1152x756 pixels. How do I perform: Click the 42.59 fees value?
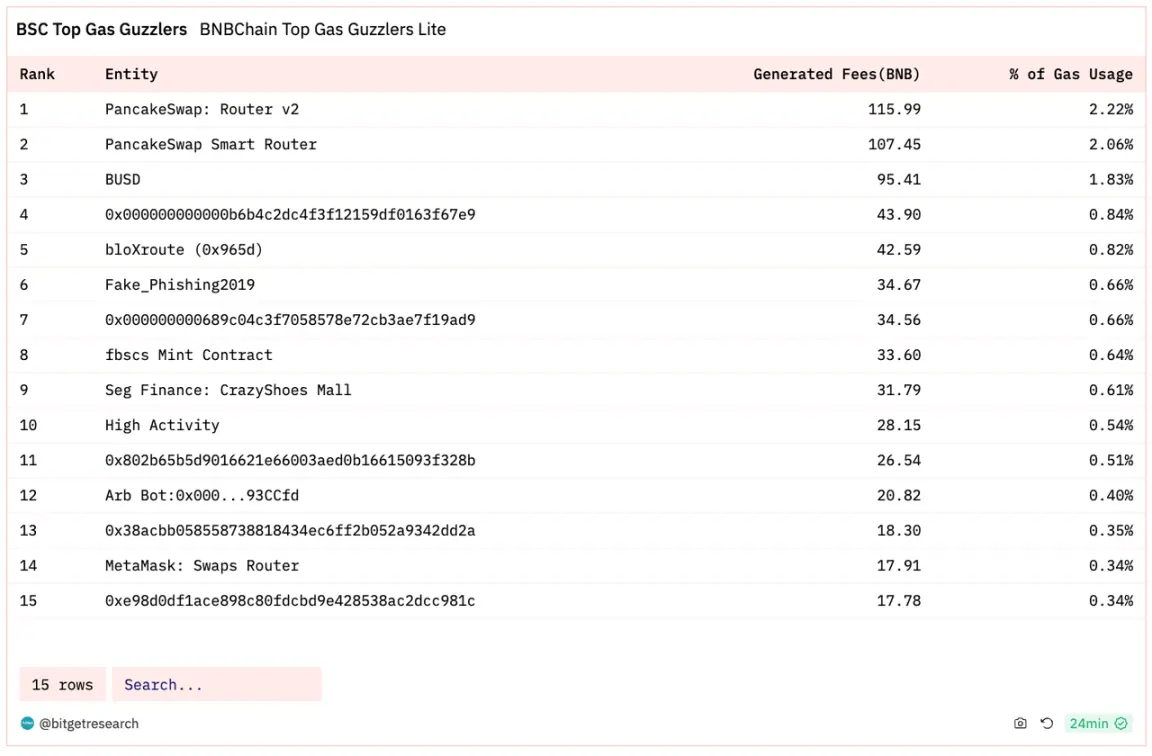click(x=899, y=250)
